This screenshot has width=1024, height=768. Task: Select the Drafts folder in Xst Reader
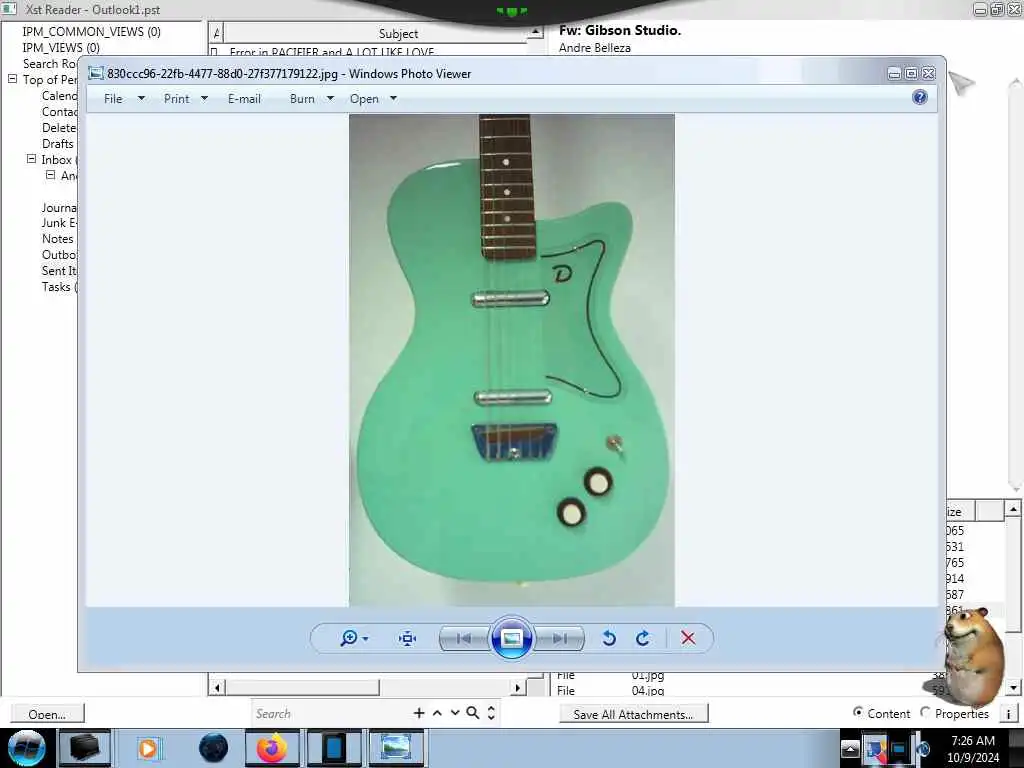tap(57, 144)
